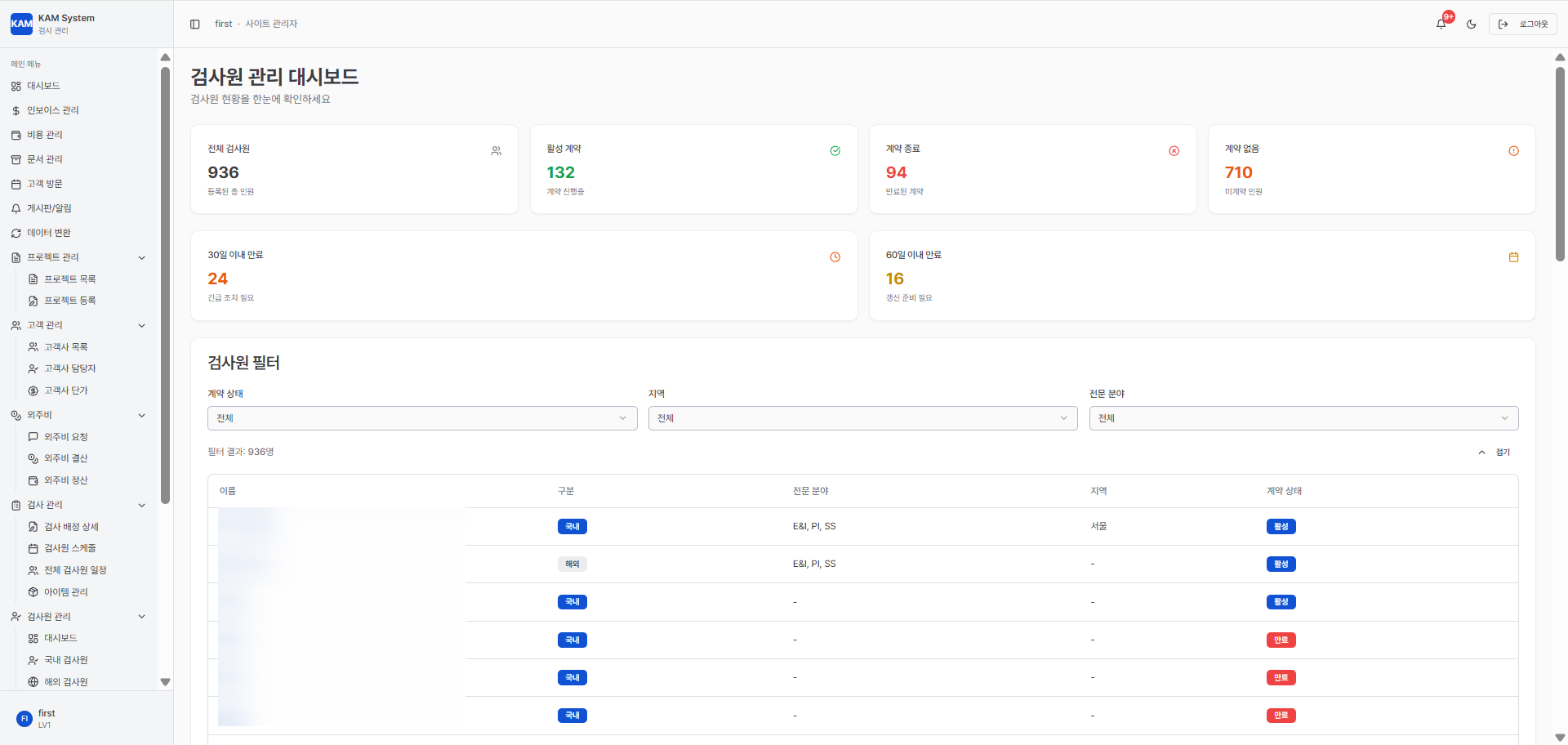Screen dimensions: 1568x745
Task: Click the 데이터 변환 refresh icon
Action: coord(16,234)
